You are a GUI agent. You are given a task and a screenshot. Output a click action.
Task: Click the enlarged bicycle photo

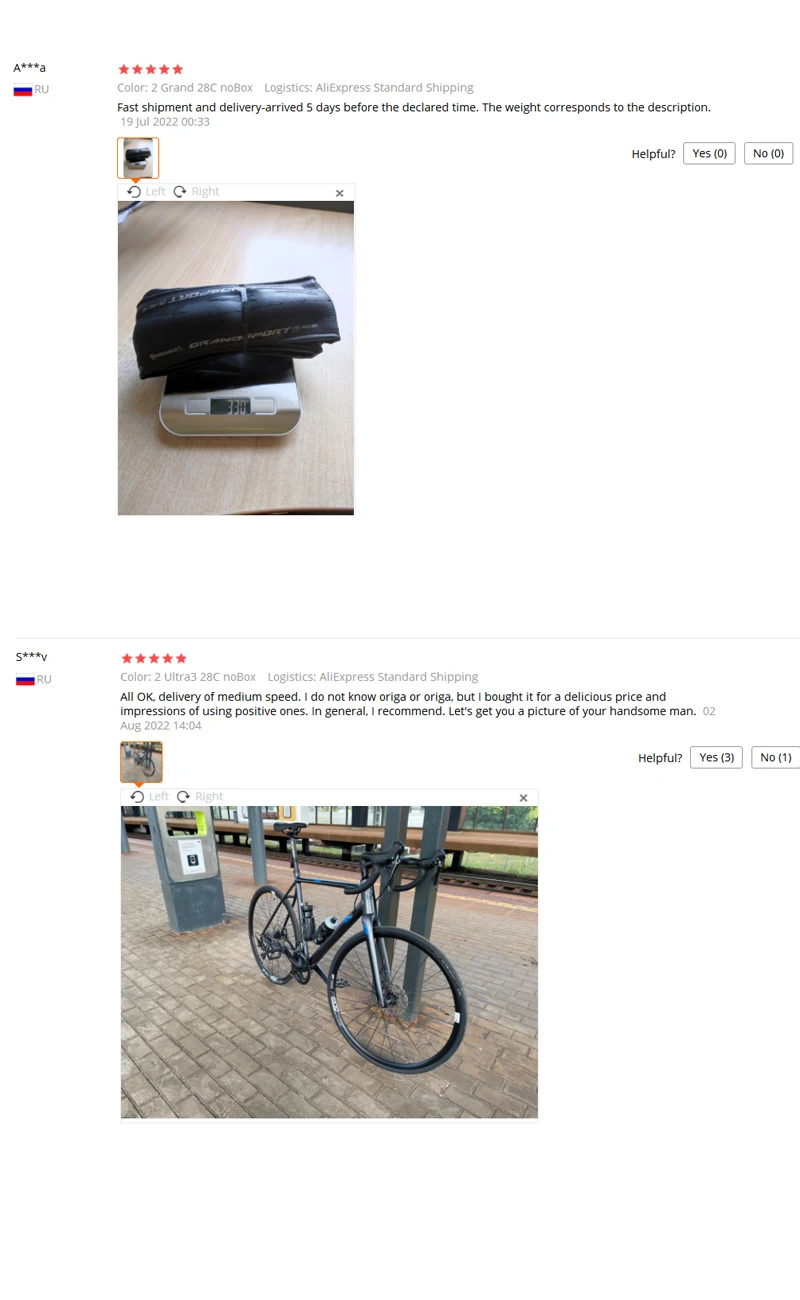[x=329, y=962]
